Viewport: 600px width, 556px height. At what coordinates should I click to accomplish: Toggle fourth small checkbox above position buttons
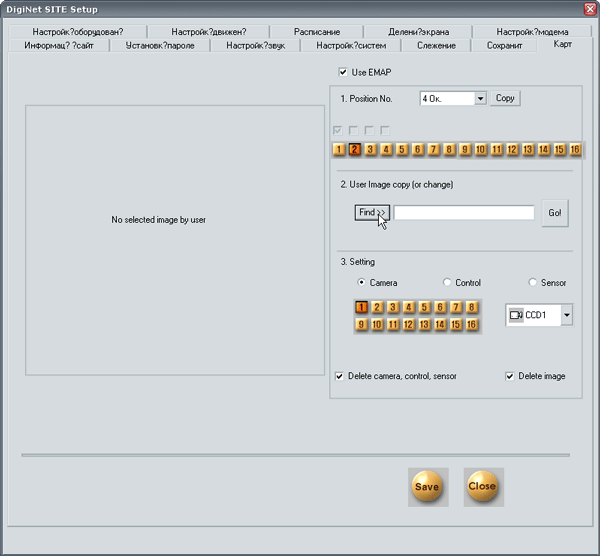point(385,131)
